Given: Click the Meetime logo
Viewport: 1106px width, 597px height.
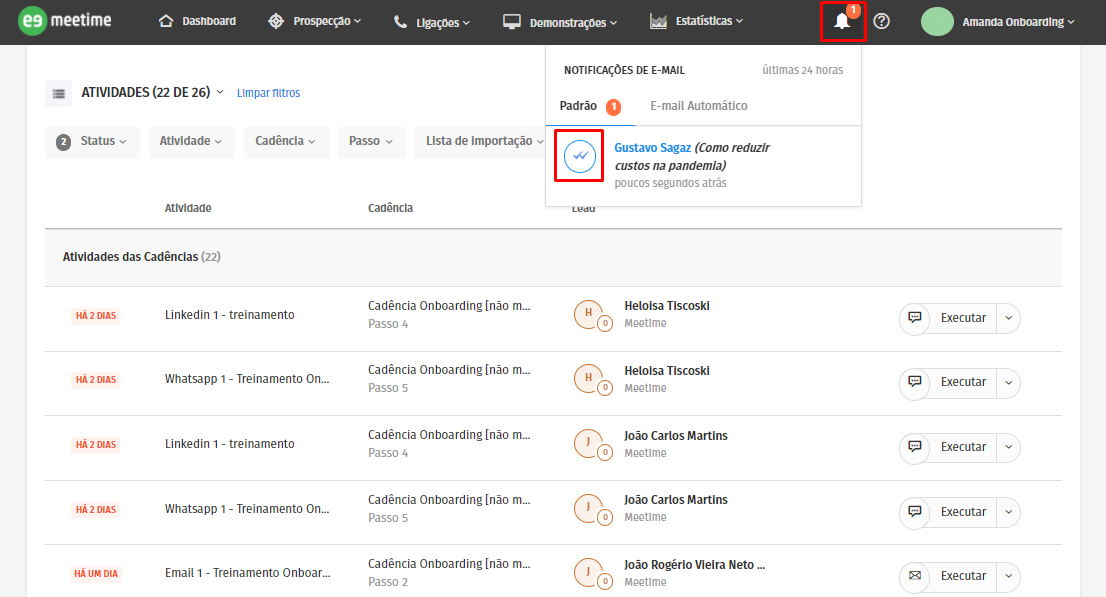Looking at the screenshot, I should click(66, 21).
